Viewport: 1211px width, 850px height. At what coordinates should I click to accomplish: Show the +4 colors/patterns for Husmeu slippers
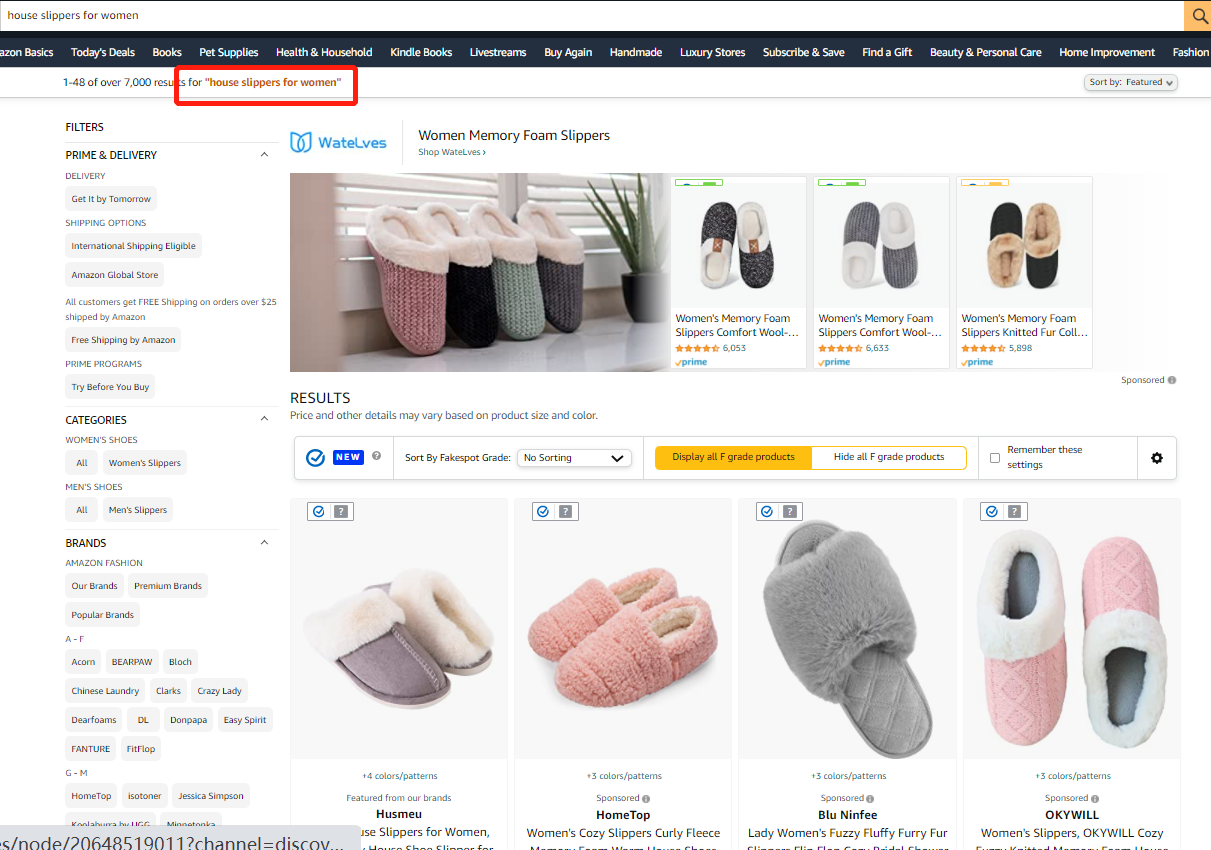click(x=399, y=776)
